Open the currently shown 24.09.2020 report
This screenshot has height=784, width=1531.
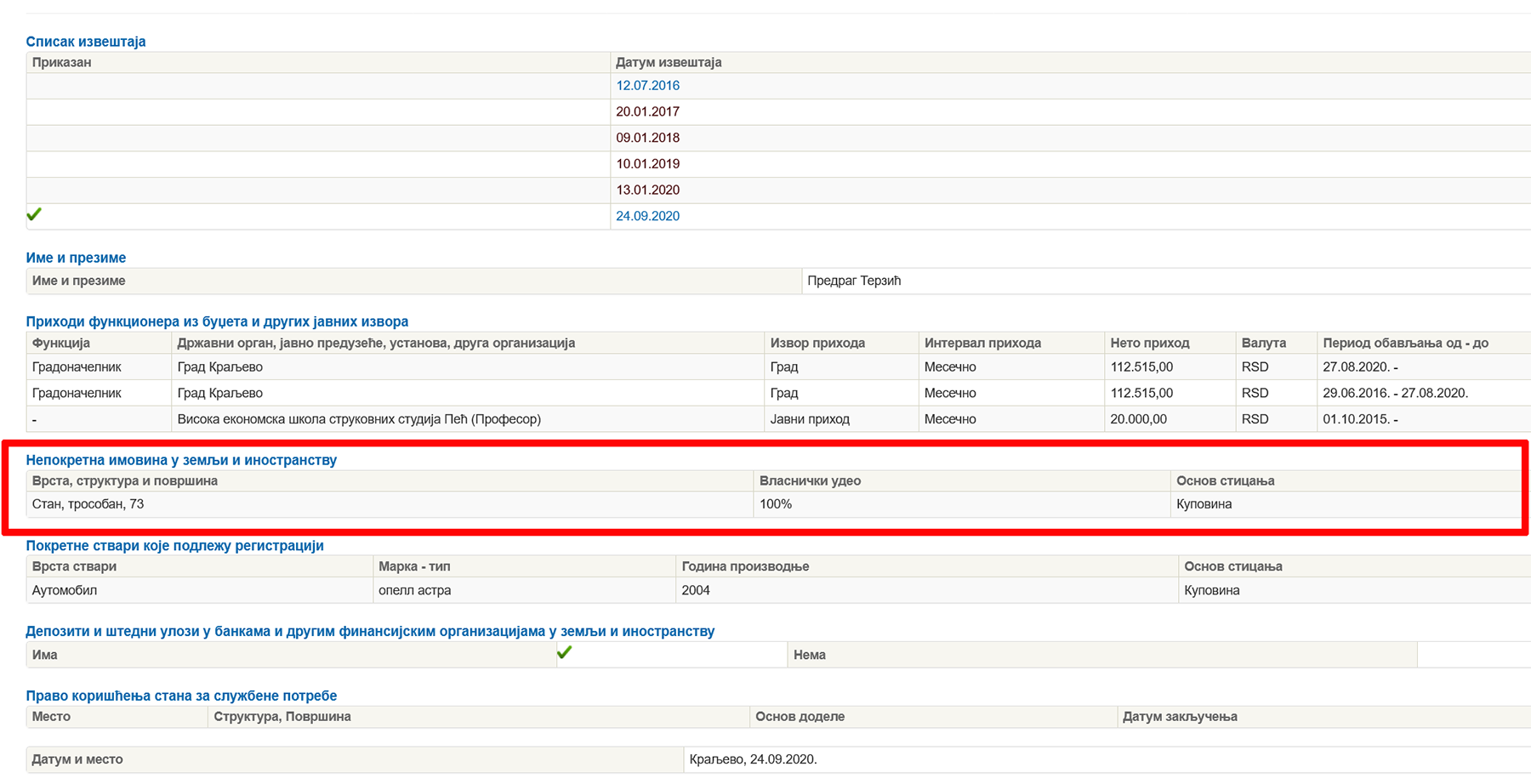click(647, 216)
